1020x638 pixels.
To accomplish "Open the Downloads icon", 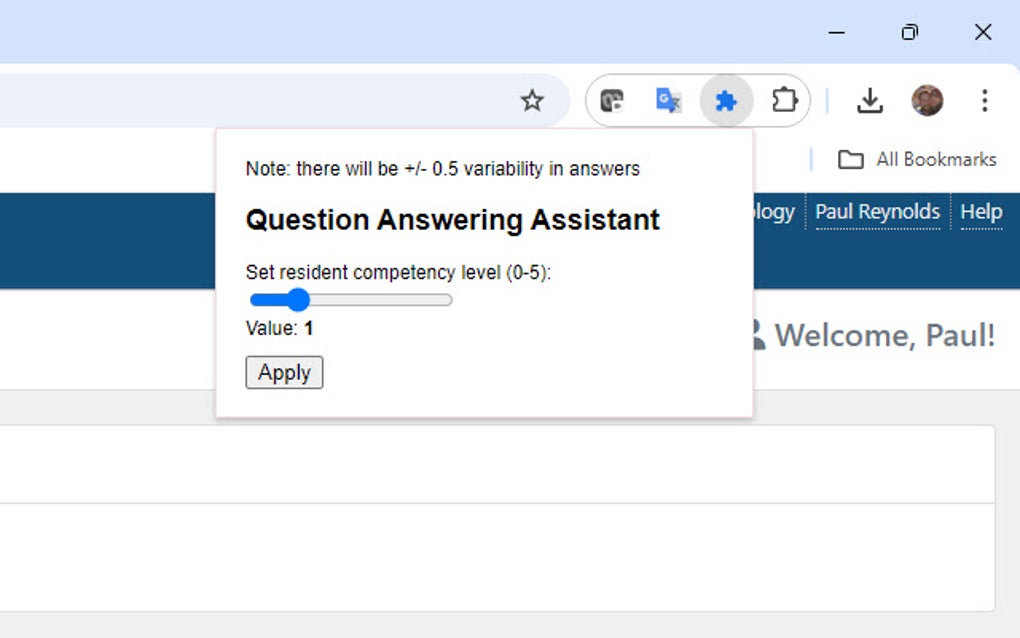I will tap(871, 100).
